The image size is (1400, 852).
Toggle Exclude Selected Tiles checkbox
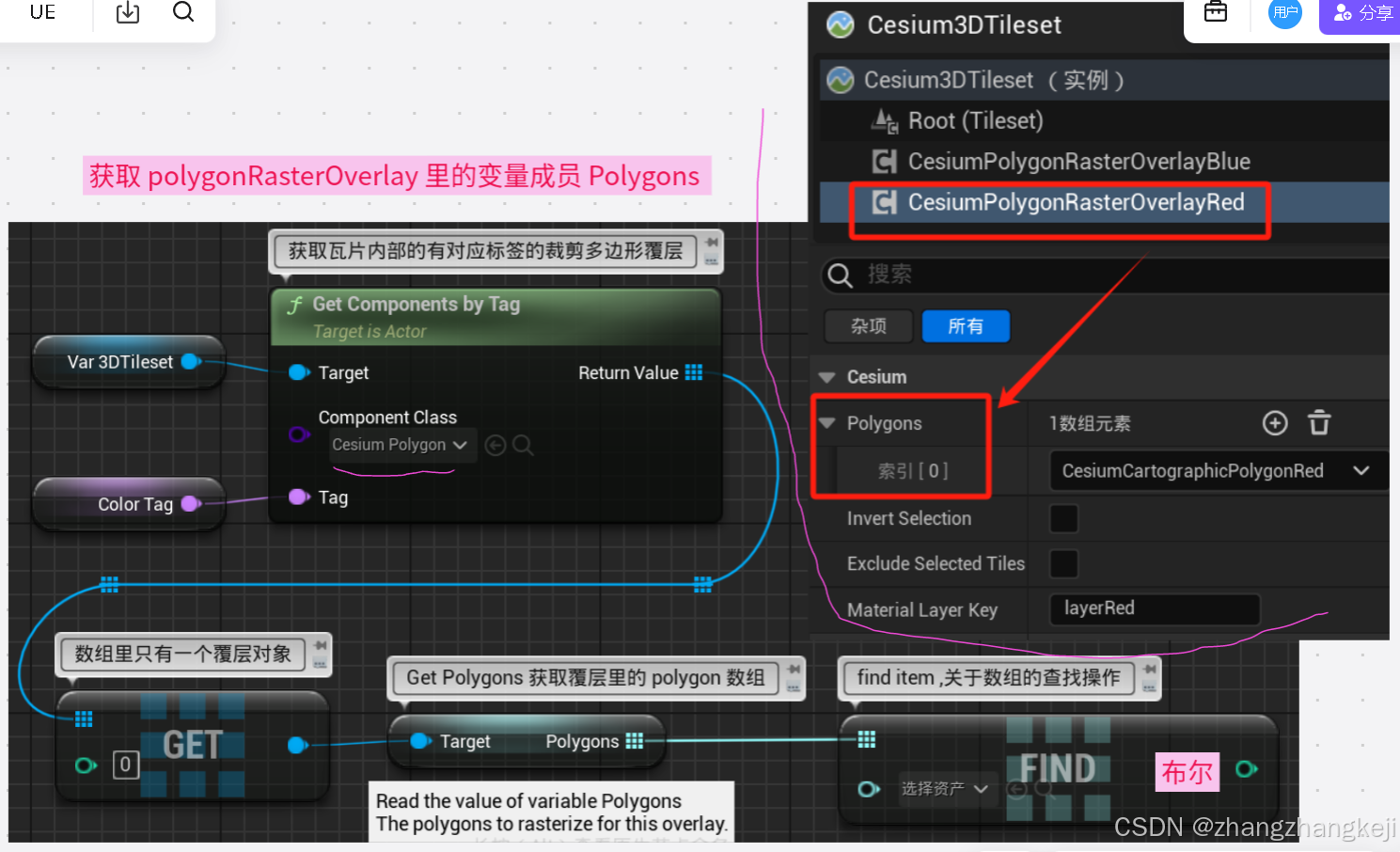point(1063,563)
